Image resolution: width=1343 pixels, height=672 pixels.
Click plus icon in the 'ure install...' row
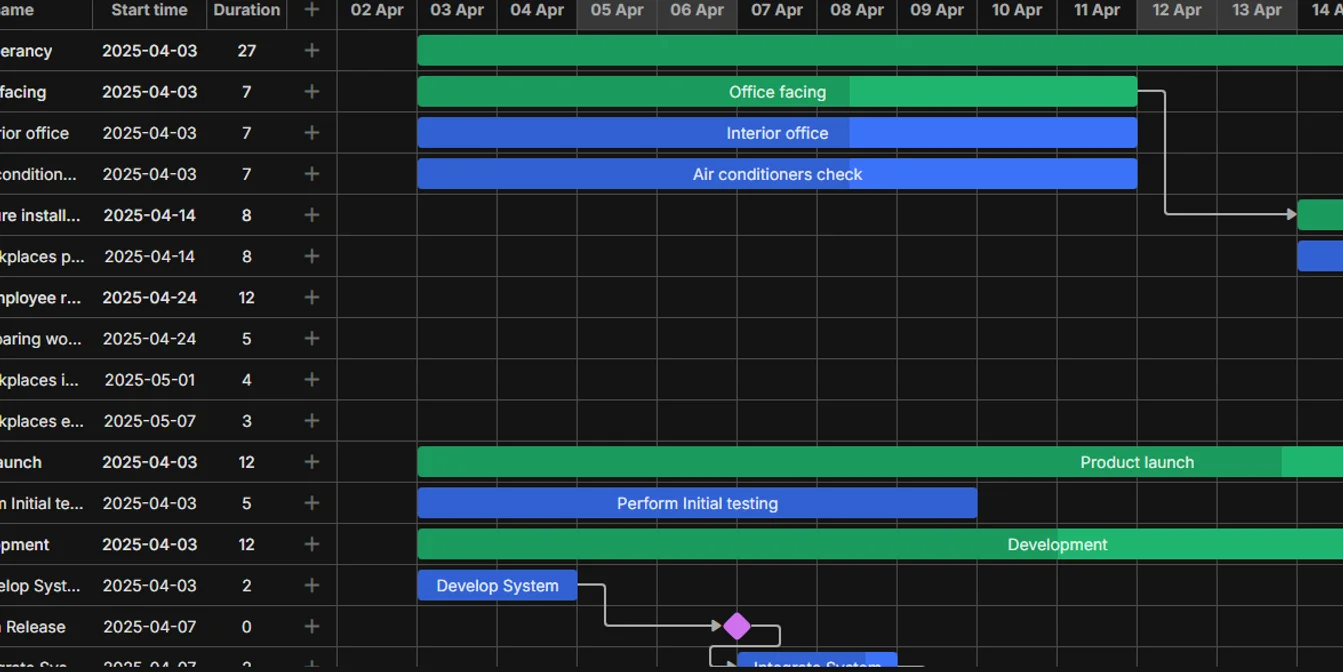[x=312, y=215]
